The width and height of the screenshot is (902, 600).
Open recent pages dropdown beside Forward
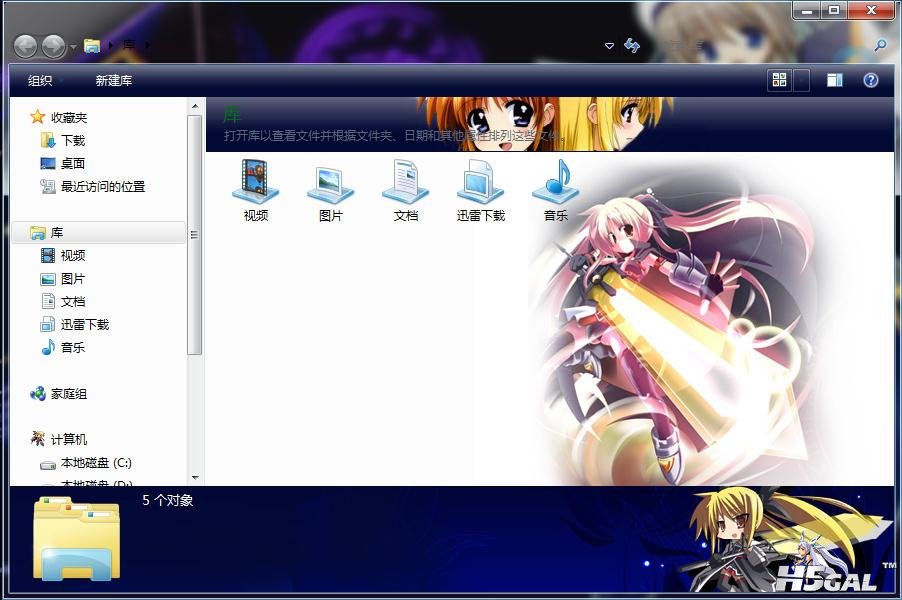73,47
